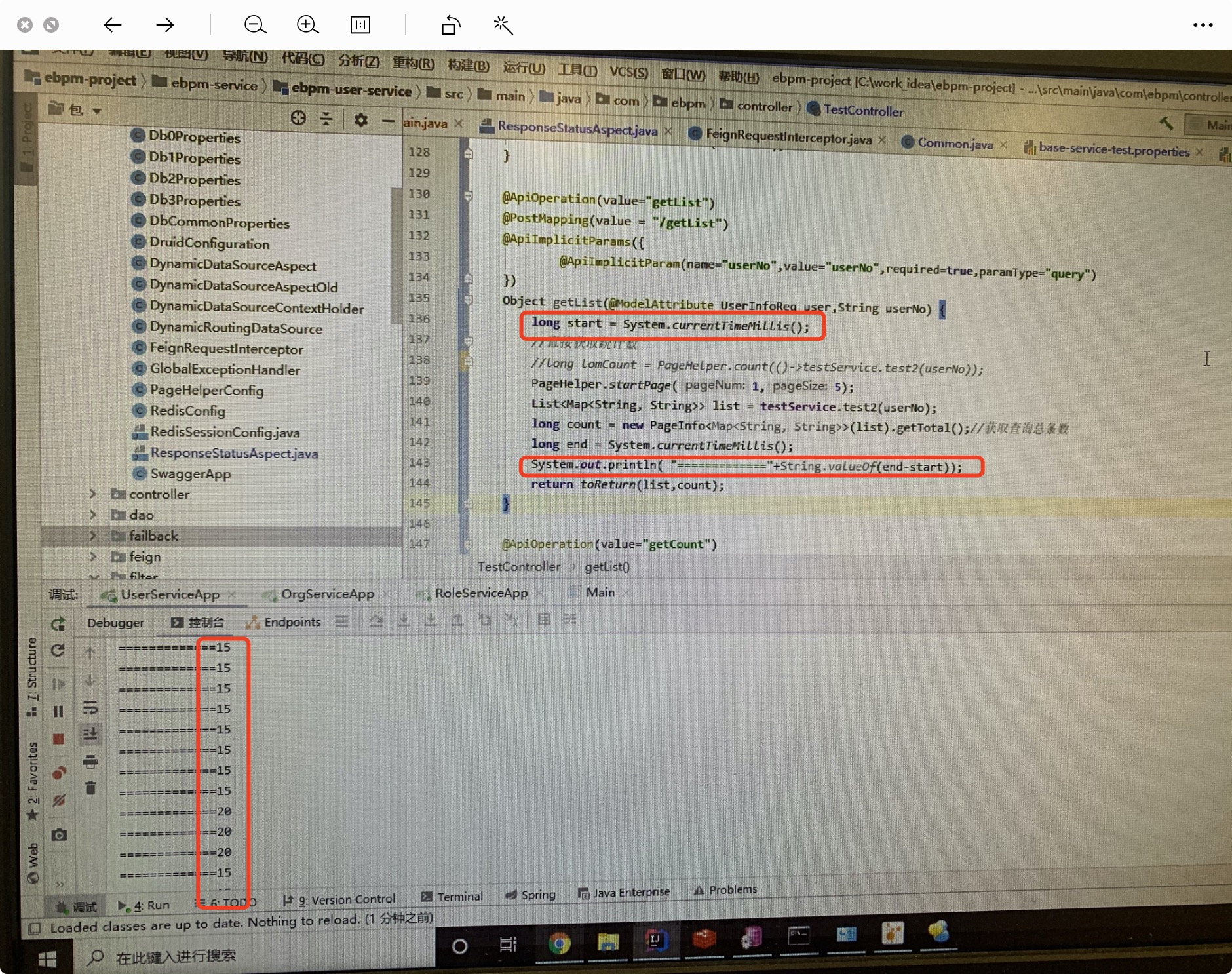The image size is (1232, 974).
Task: Open the VCS(S) menu
Action: point(628,71)
